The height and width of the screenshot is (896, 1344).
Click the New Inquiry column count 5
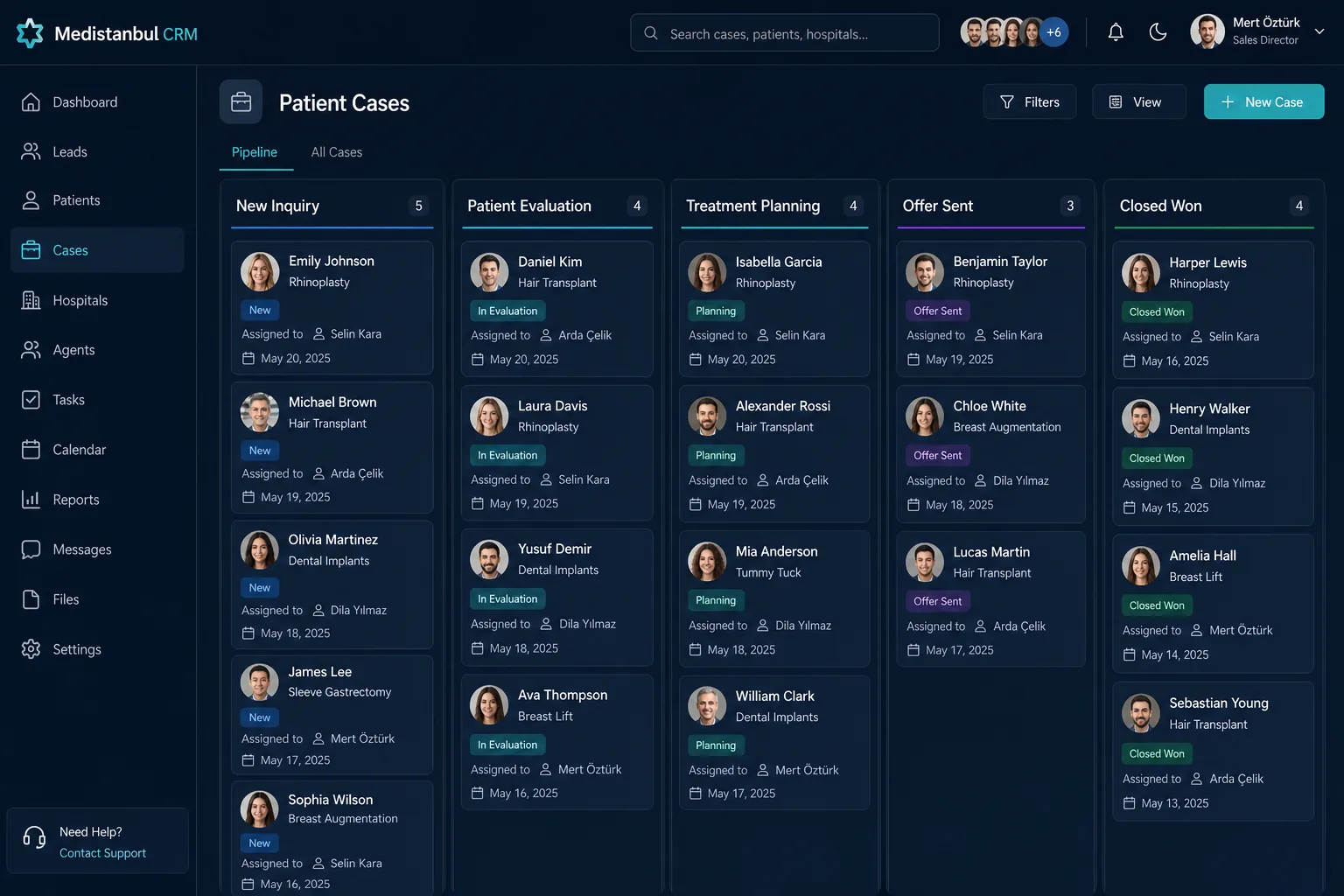[418, 206]
